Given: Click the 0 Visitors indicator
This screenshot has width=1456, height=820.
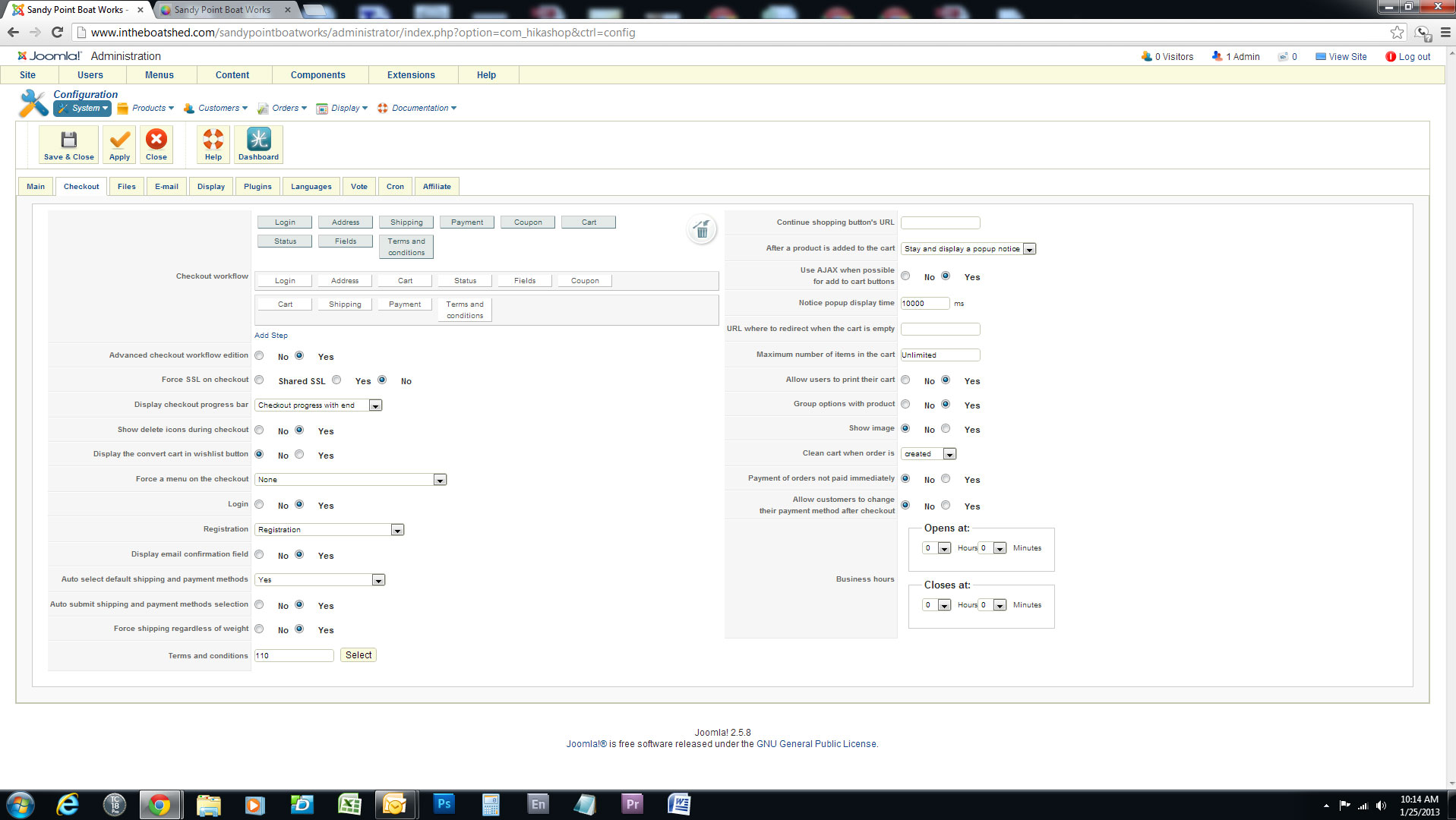Looking at the screenshot, I should (1167, 57).
